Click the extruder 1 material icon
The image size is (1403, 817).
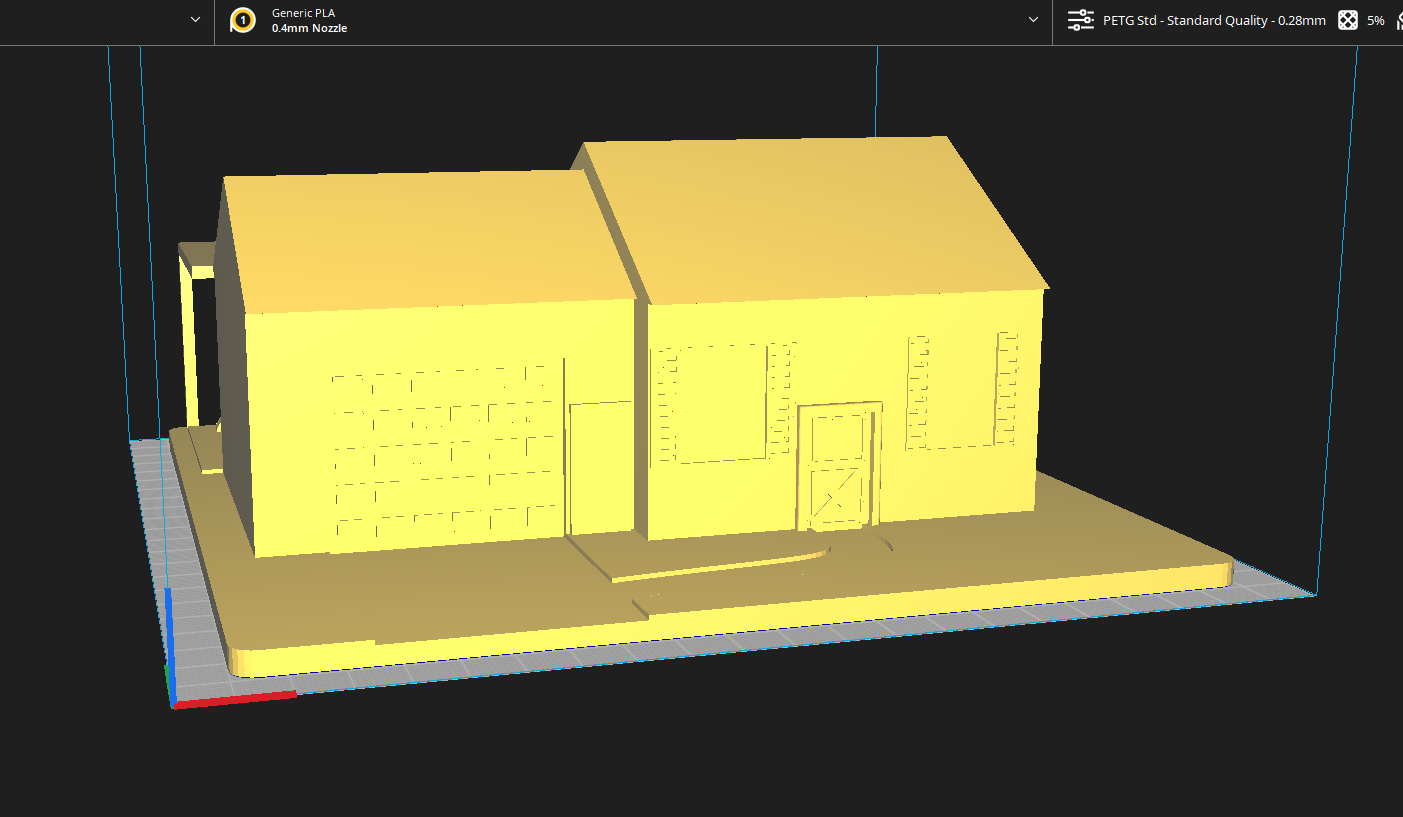coord(241,20)
